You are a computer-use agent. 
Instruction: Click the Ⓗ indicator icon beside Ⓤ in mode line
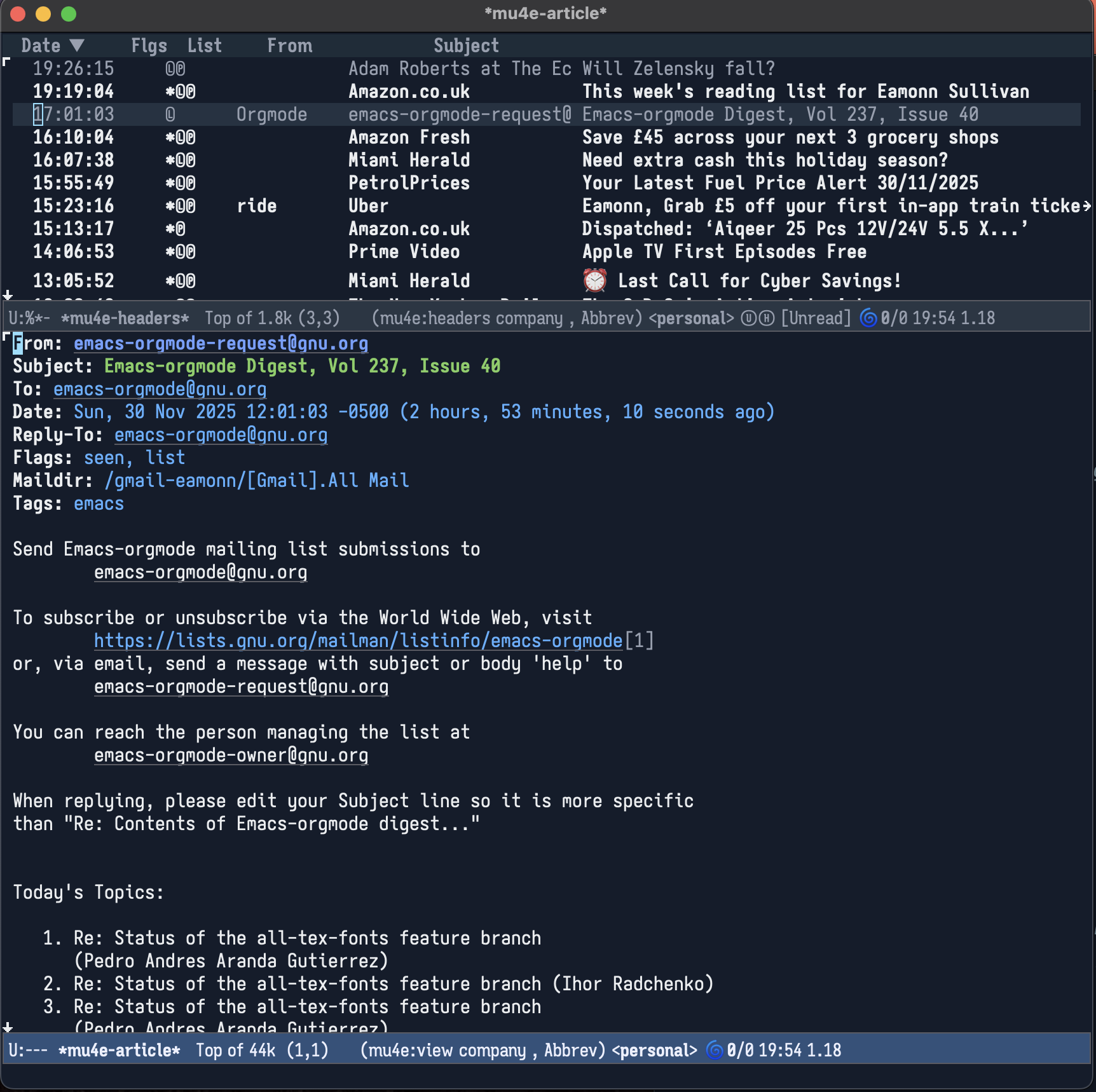pos(766,318)
